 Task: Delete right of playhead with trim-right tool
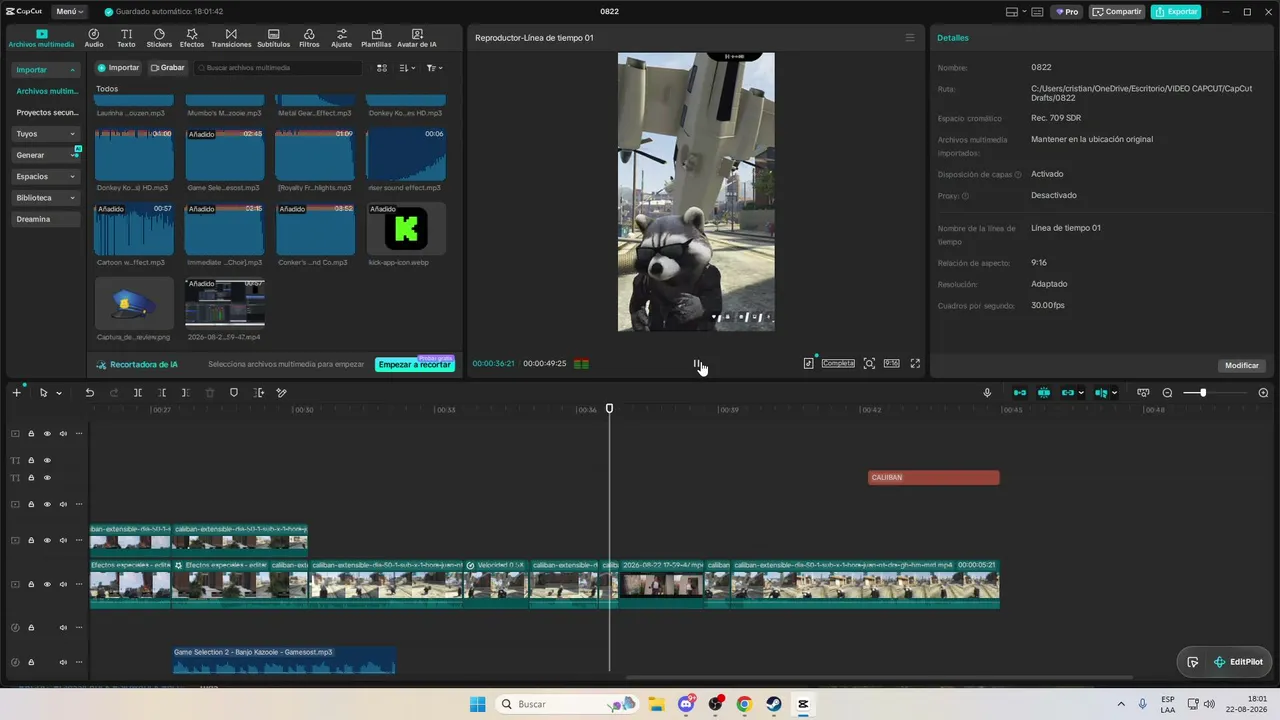(x=186, y=393)
